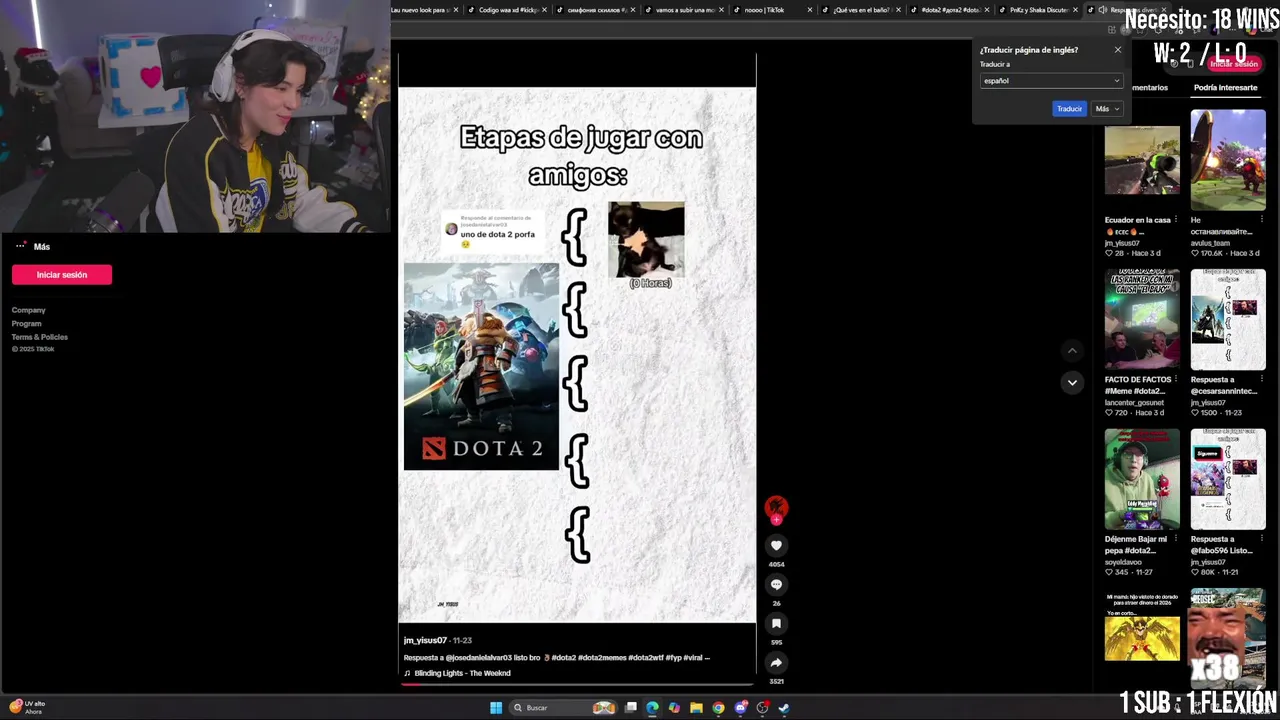
Task: Expand the description's trailing ellipsis
Action: tap(707, 658)
